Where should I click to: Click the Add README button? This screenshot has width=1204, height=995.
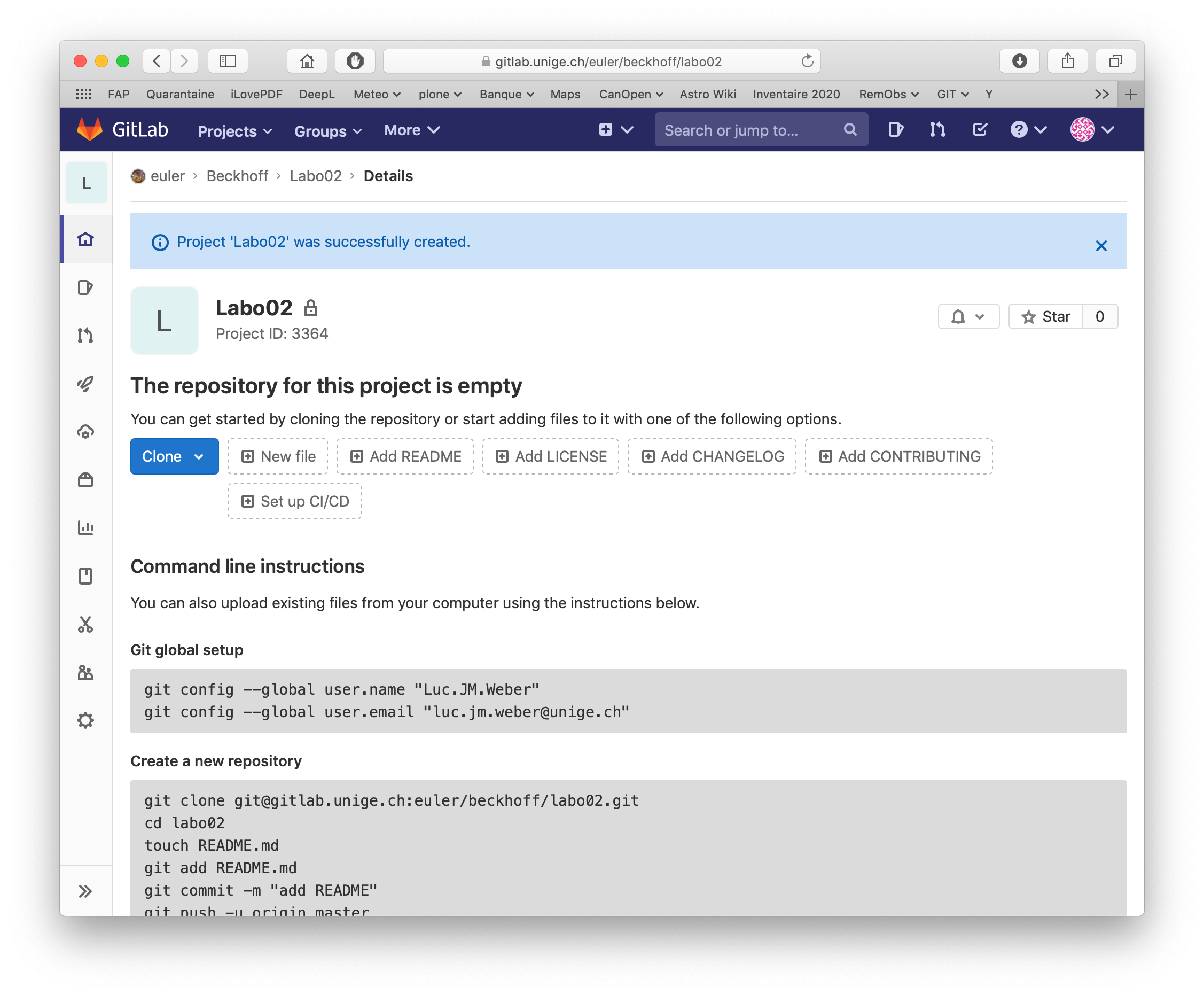[x=405, y=456]
